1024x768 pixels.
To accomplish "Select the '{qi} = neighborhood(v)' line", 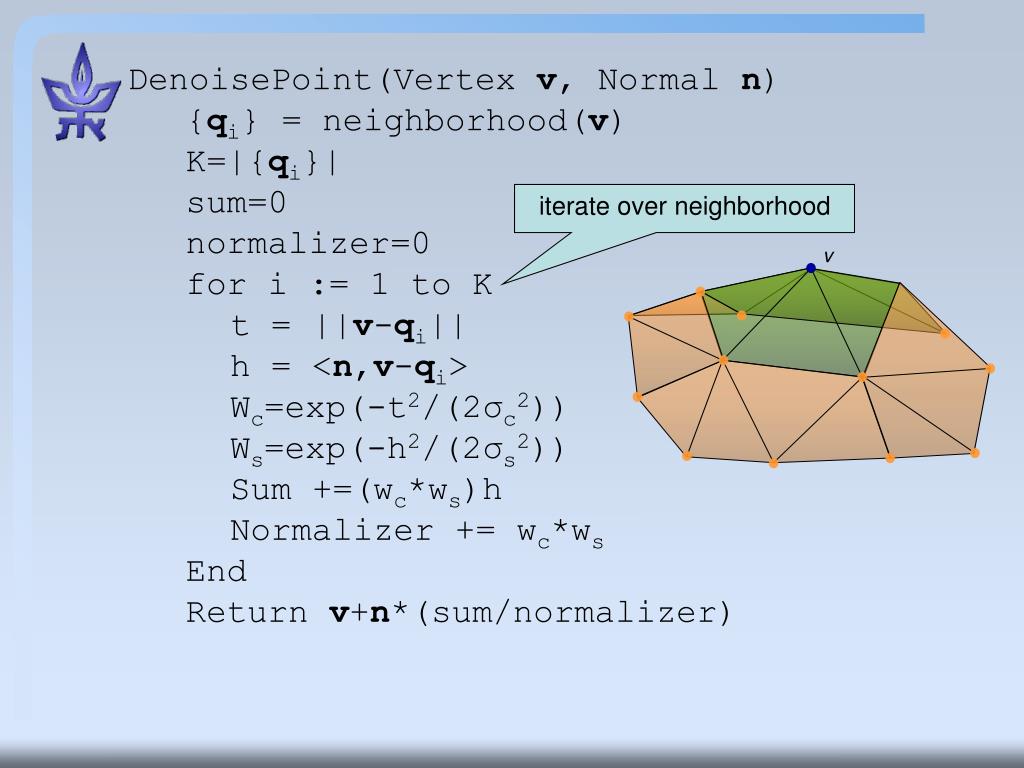I will (404, 122).
